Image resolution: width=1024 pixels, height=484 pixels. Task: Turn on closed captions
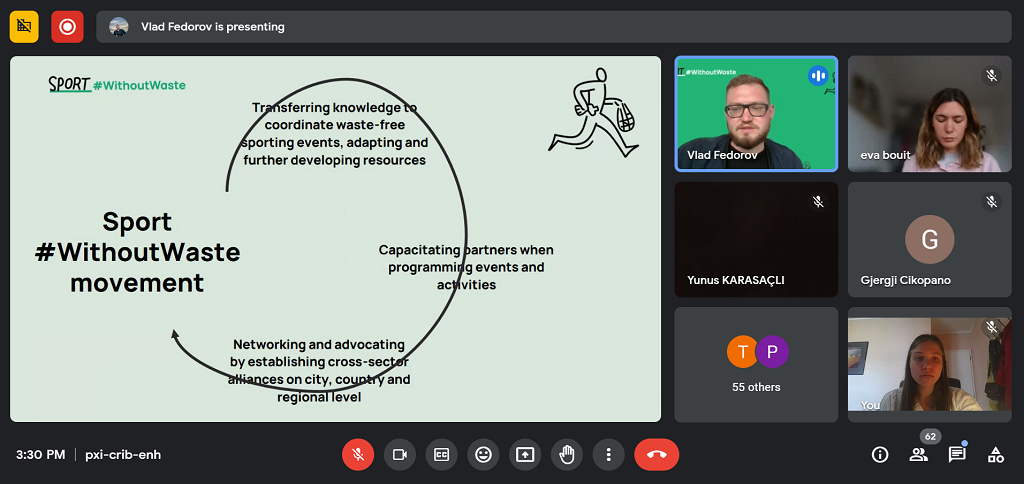(x=441, y=455)
